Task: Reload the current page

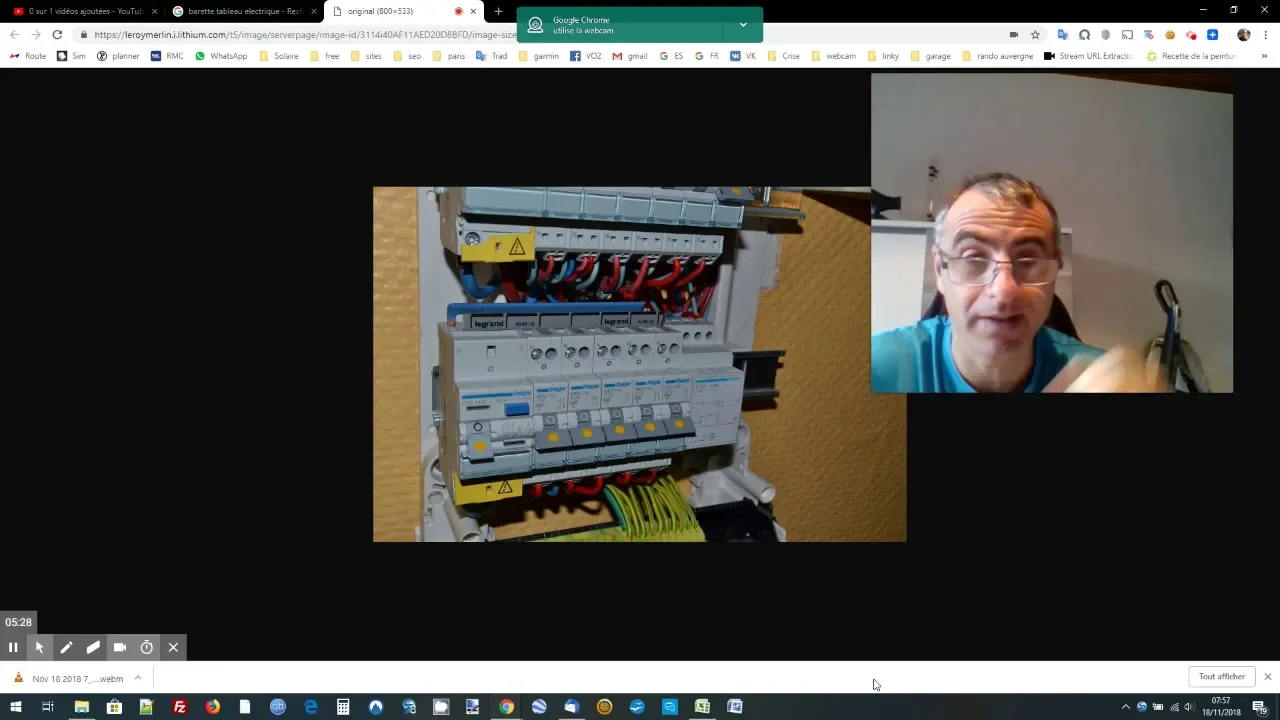Action: click(57, 34)
